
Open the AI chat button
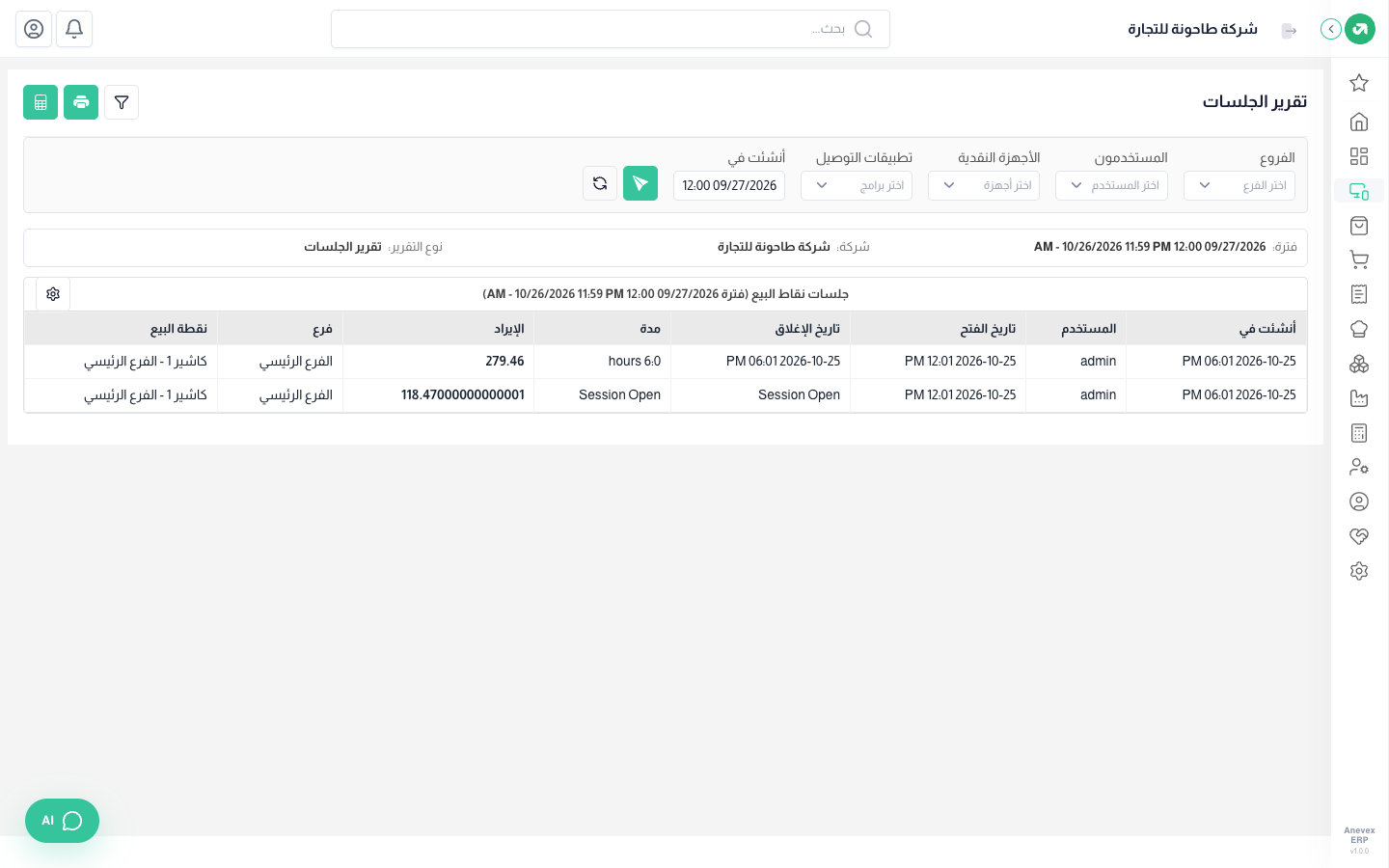[62, 821]
